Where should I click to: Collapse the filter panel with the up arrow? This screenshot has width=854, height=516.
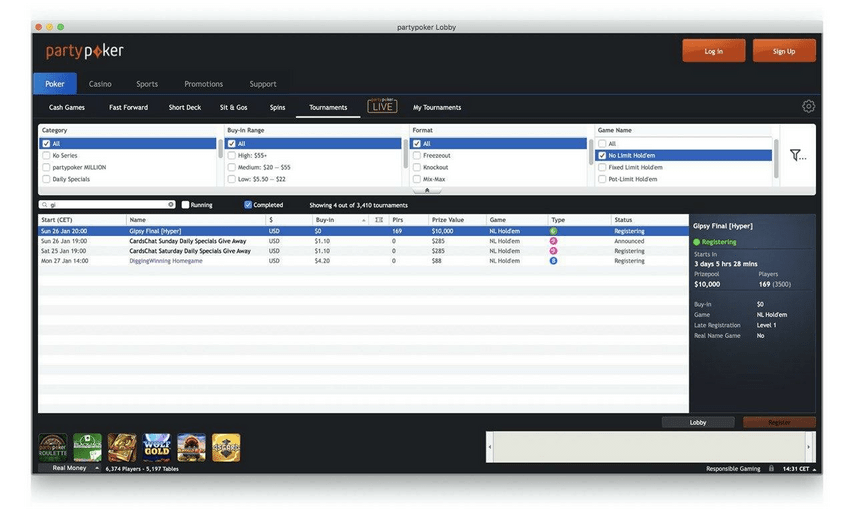pos(427,190)
